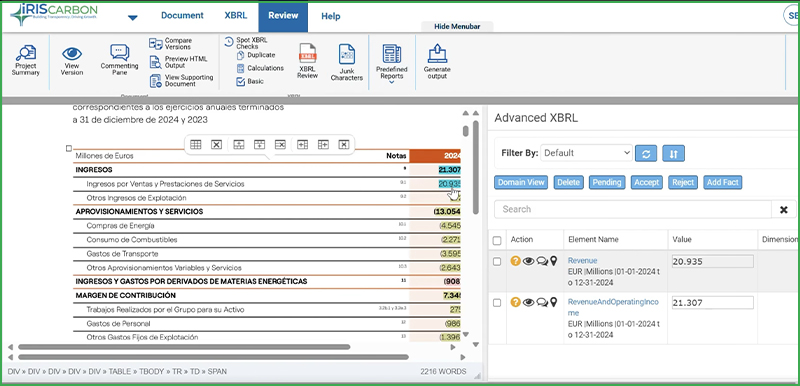Open the Help tab
Image resolution: width=800 pixels, height=386 pixels.
[x=331, y=16]
